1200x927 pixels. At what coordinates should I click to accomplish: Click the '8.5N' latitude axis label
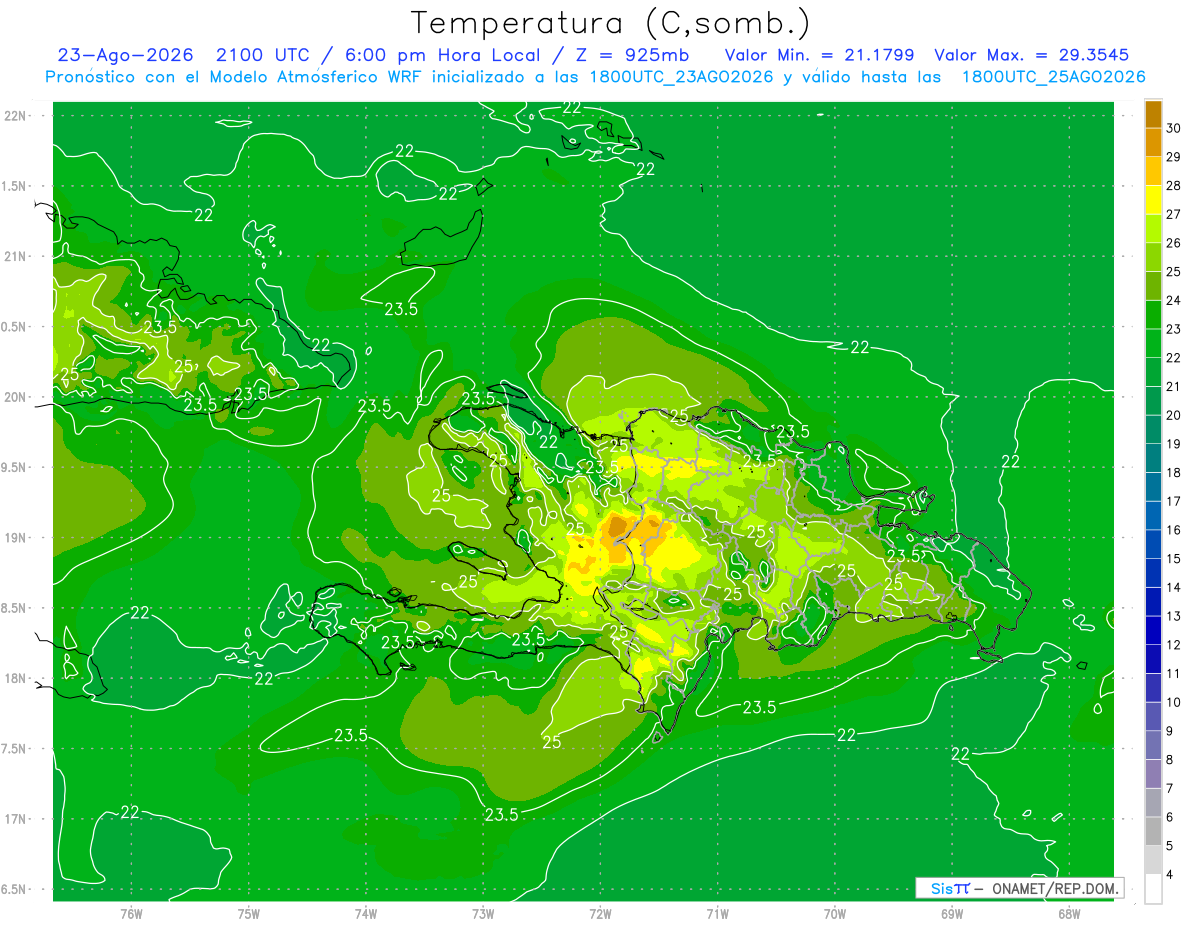pos(15,608)
